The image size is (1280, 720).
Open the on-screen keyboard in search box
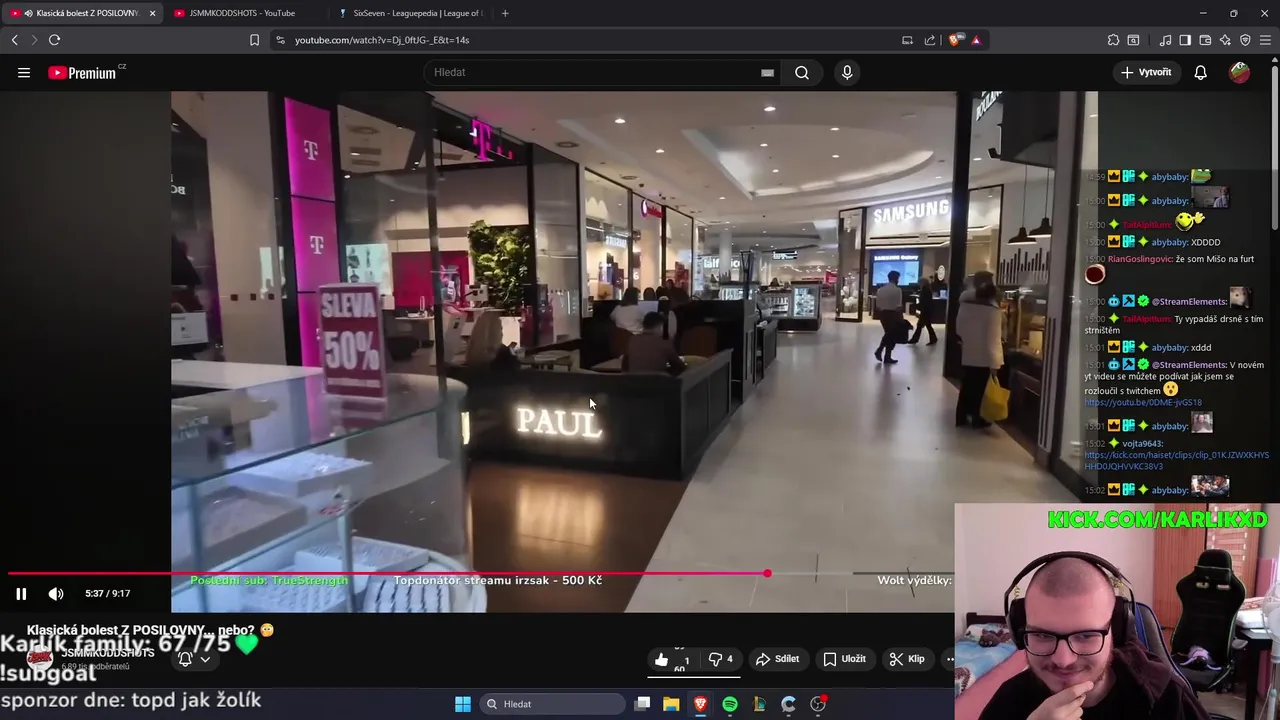(x=767, y=72)
